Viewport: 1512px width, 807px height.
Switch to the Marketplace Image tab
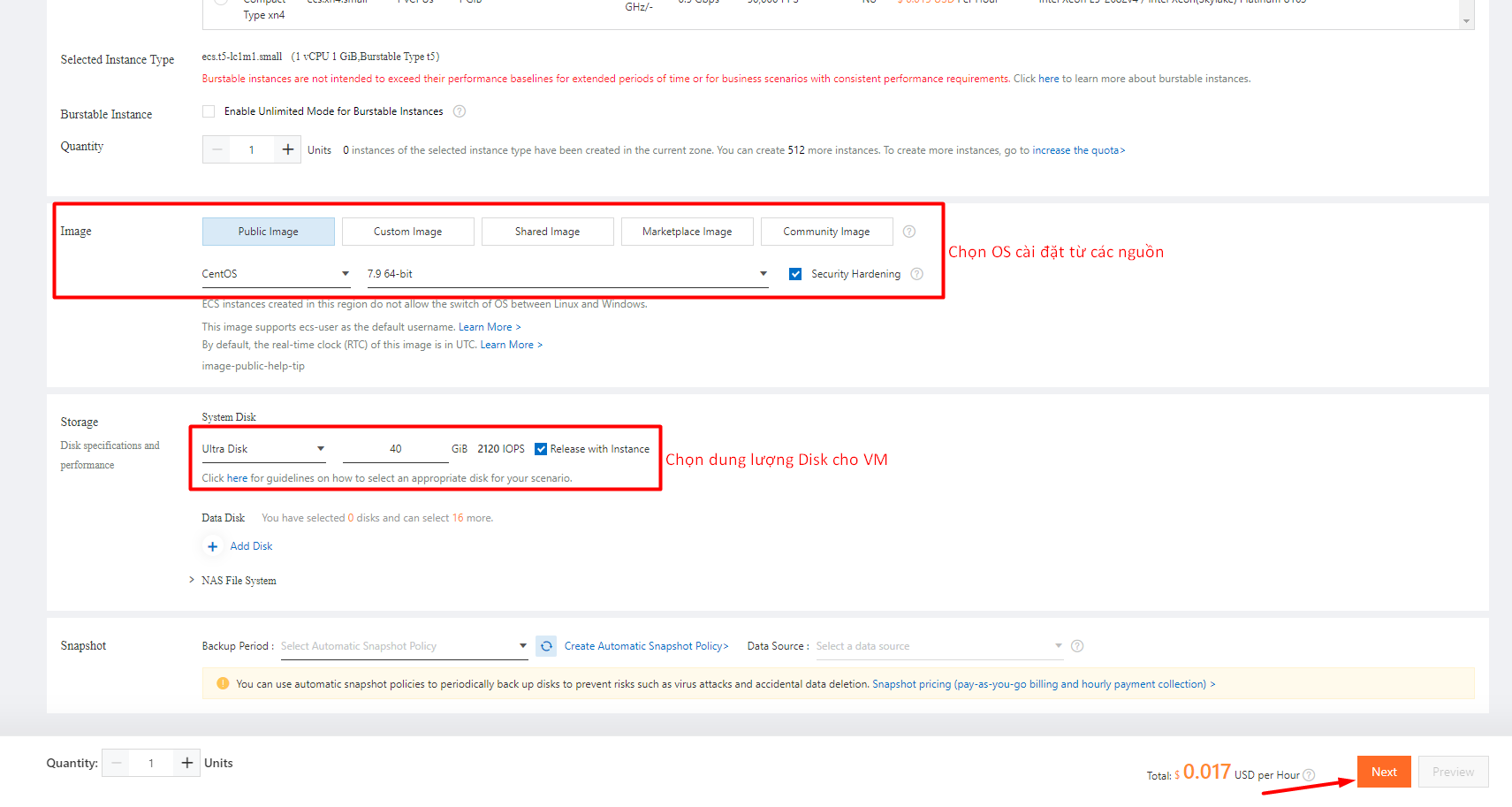point(687,231)
